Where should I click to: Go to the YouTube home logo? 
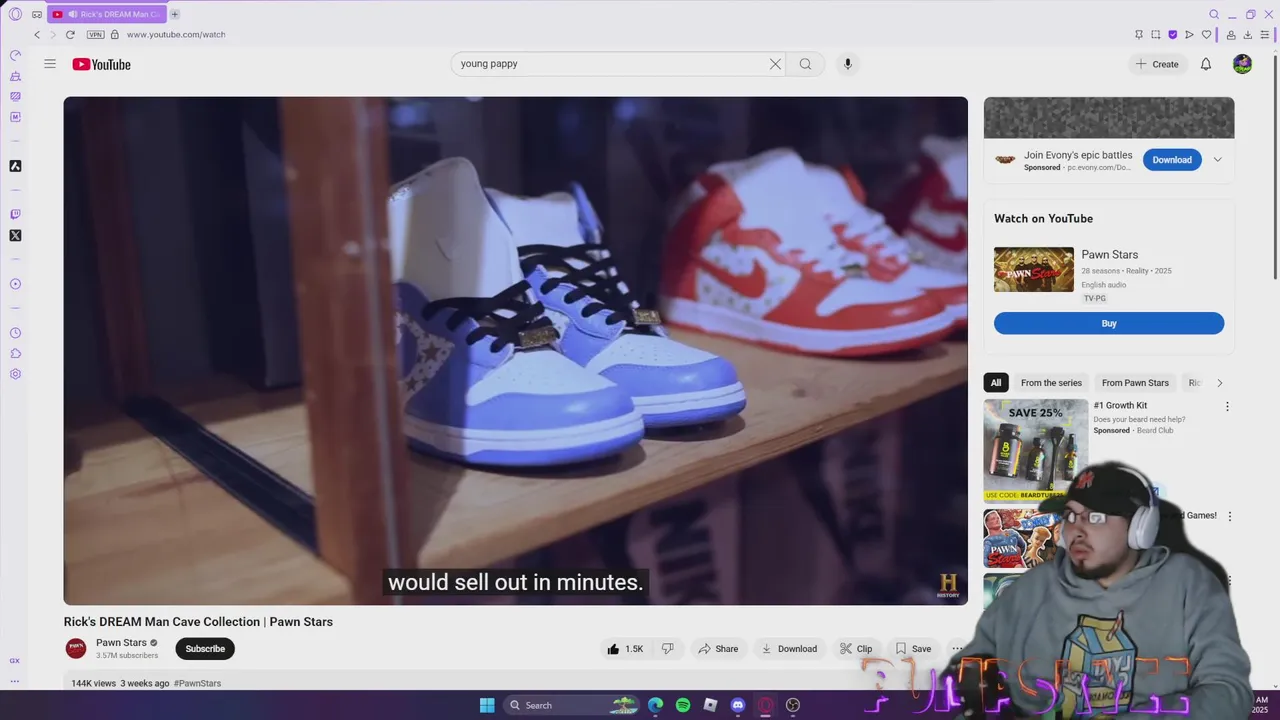coord(101,64)
